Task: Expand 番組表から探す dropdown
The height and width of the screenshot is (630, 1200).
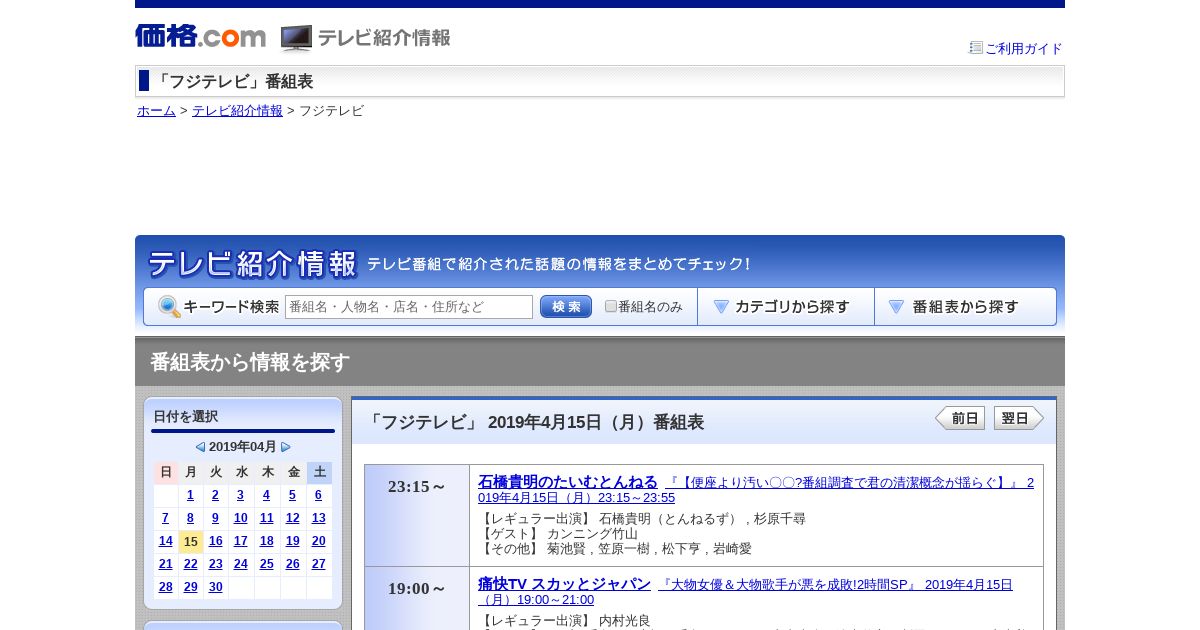Action: coord(965,307)
